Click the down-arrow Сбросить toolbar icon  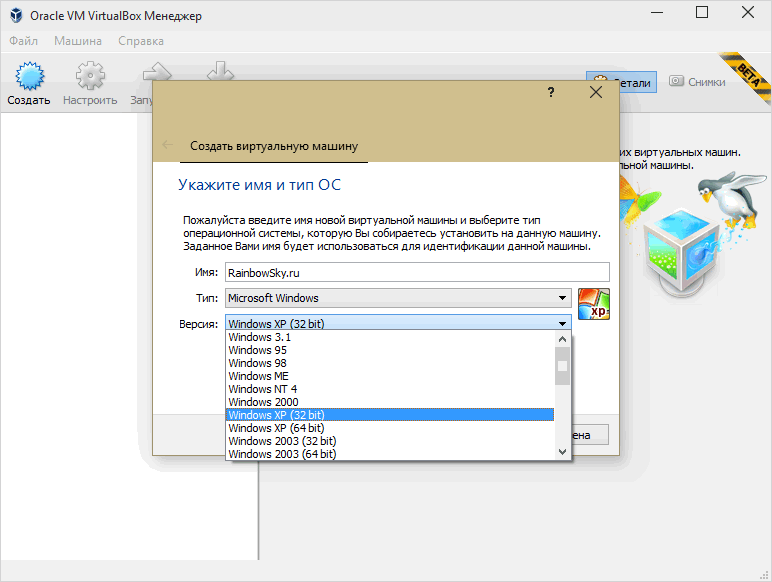[x=220, y=71]
